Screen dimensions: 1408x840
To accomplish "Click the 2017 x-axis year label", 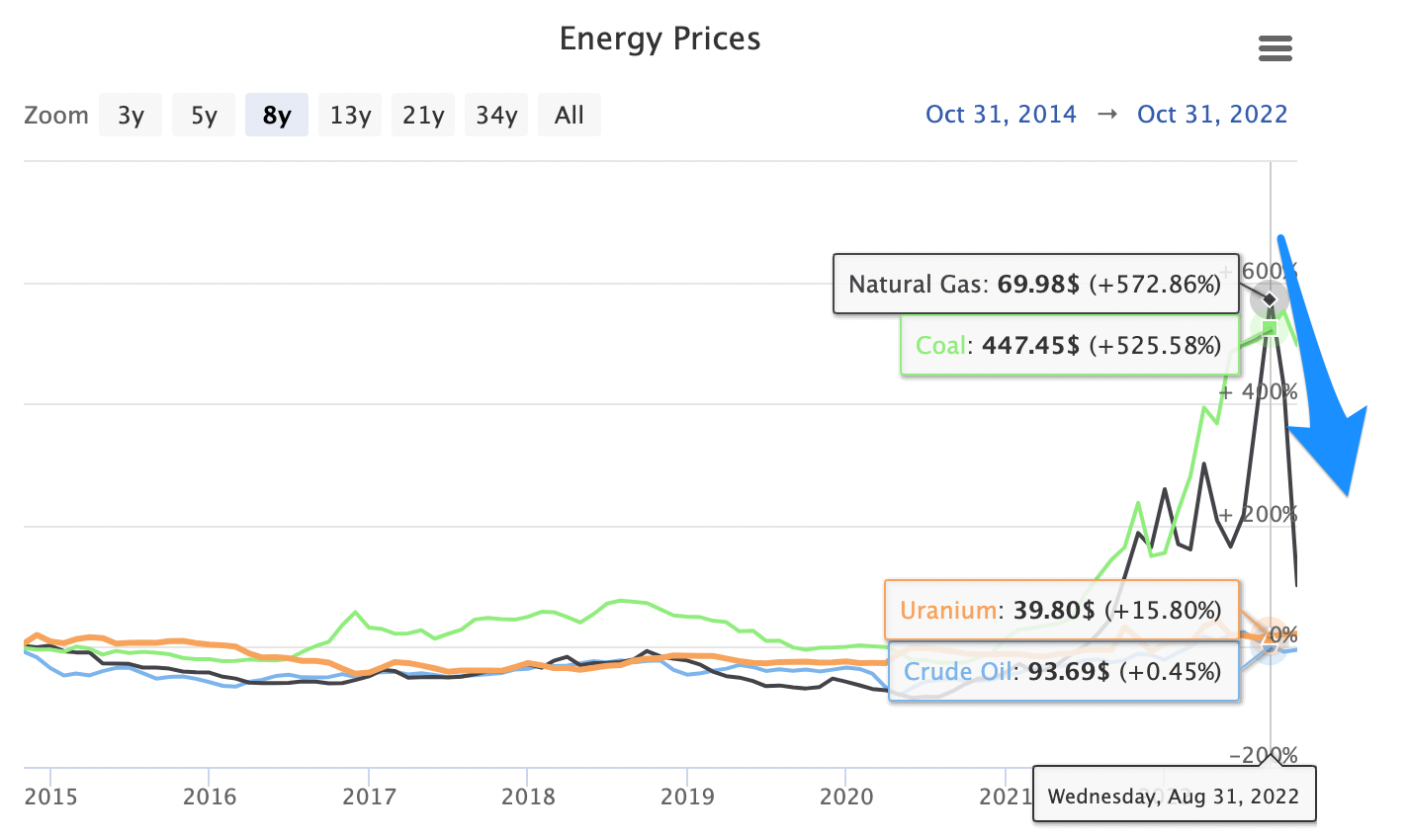I will (369, 797).
